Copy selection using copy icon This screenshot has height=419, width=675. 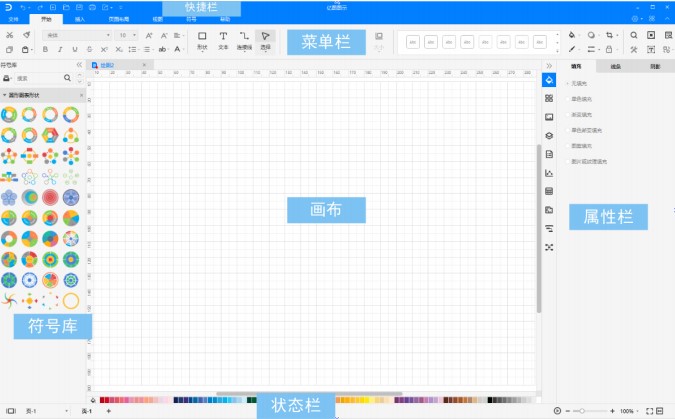(9, 50)
